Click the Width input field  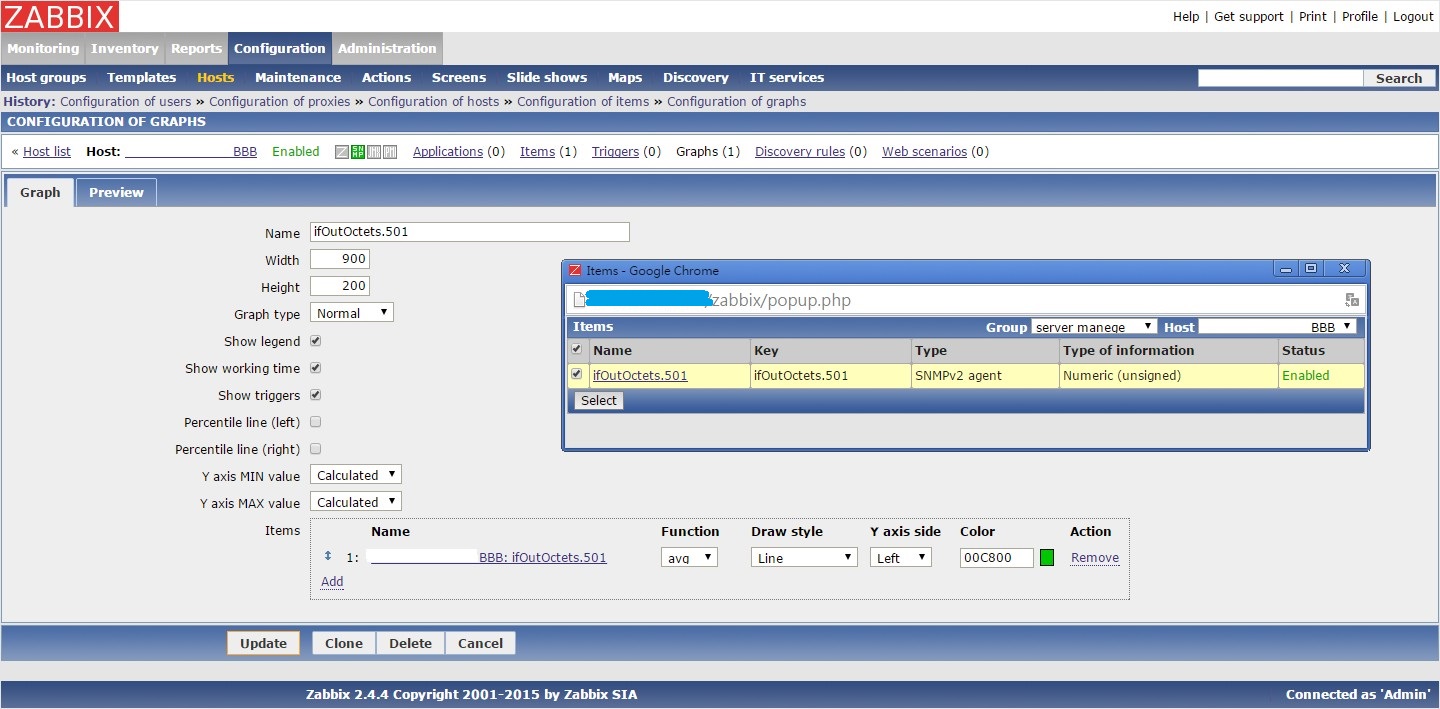pos(340,259)
